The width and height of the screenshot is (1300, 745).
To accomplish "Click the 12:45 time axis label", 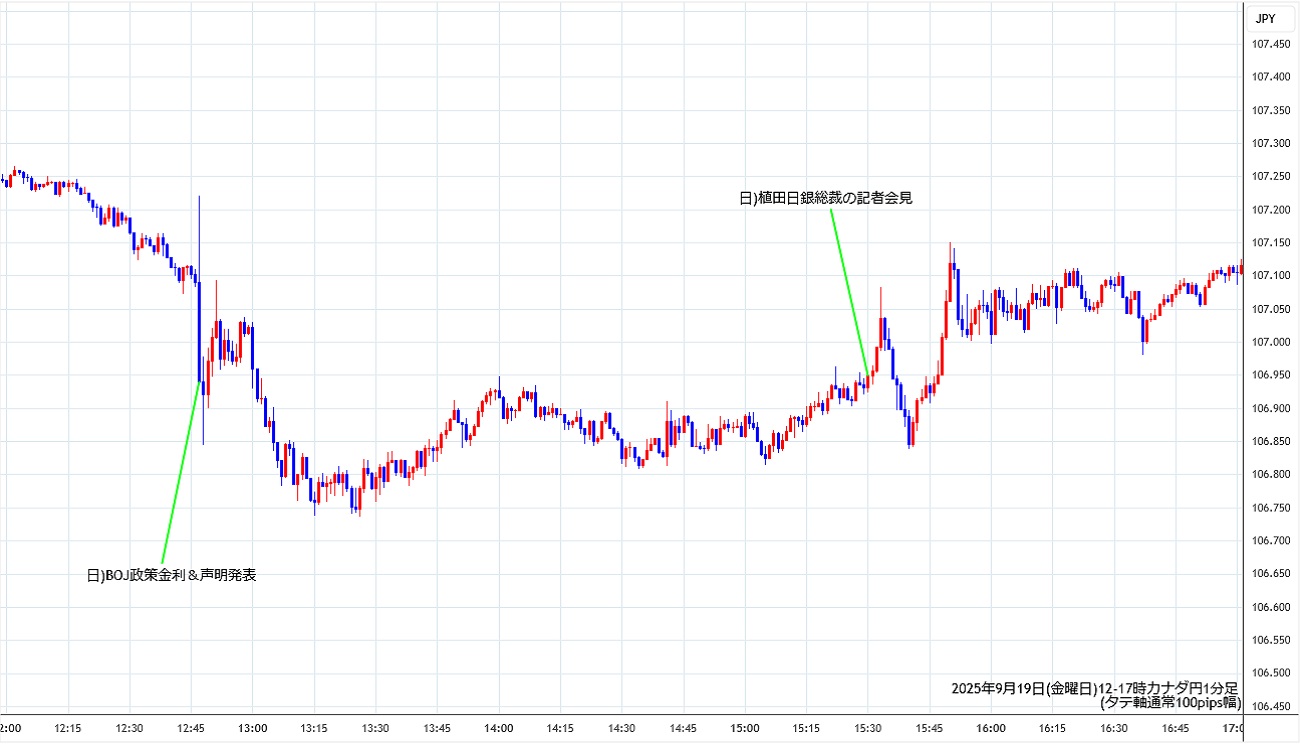I will pos(191,729).
